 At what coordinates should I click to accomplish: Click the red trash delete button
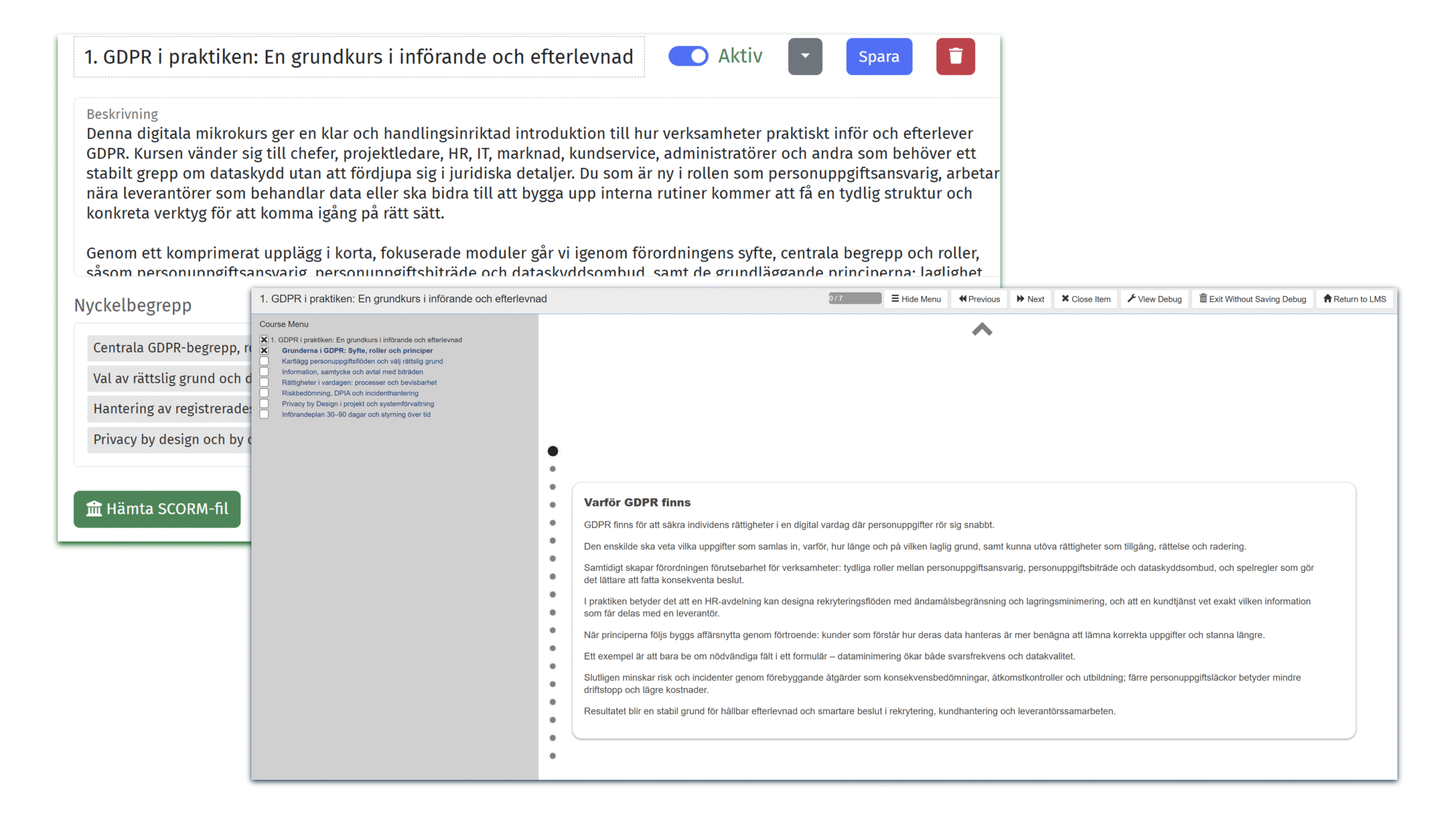[955, 56]
